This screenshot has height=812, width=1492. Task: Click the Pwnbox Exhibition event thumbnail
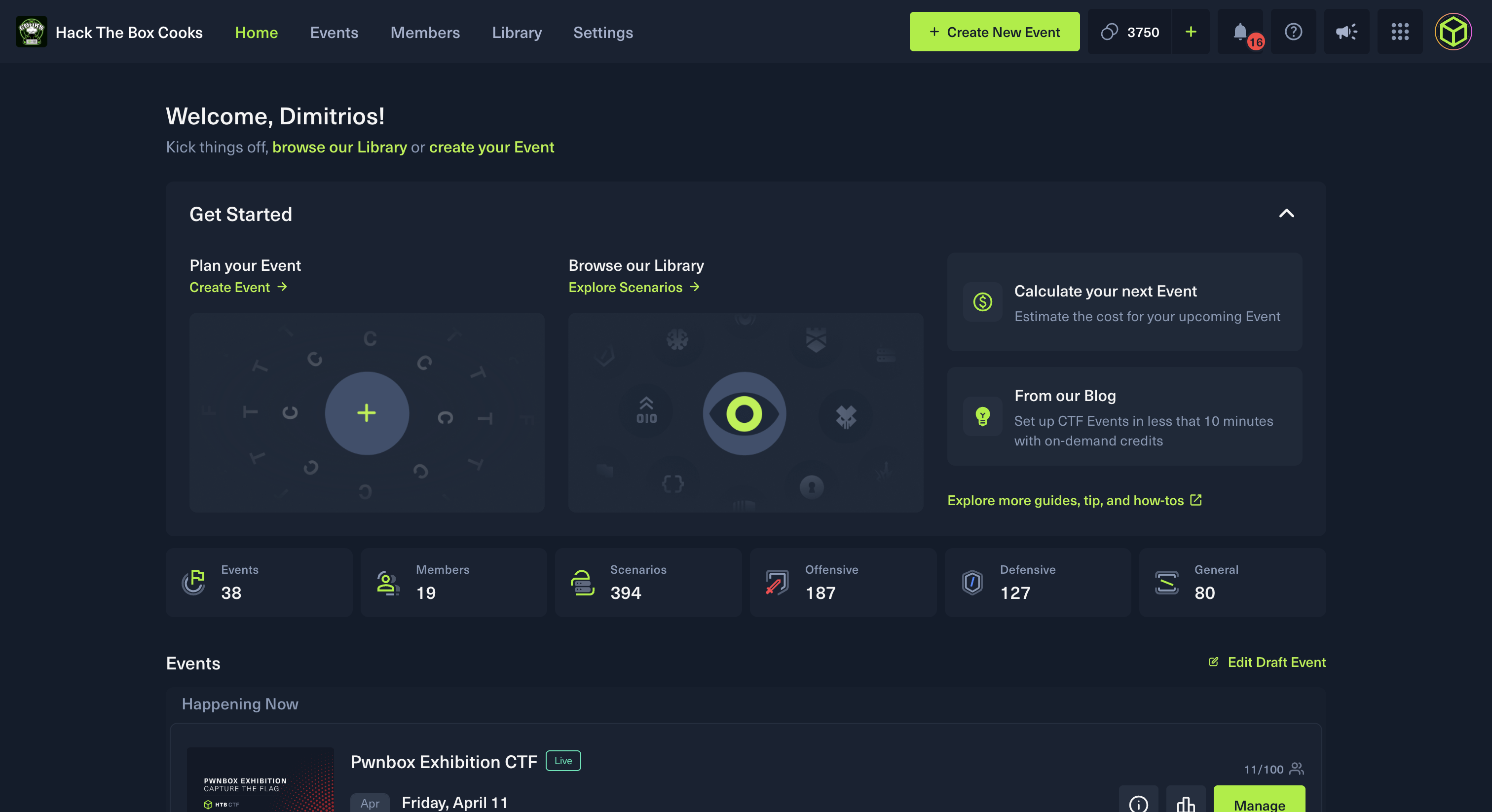pos(260,779)
